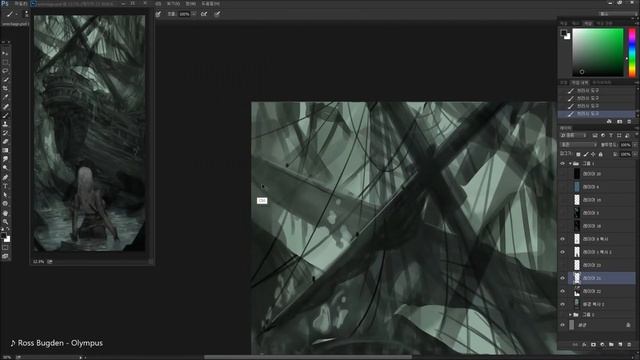
Task: Open the layer fill slider arrow
Action: click(635, 154)
